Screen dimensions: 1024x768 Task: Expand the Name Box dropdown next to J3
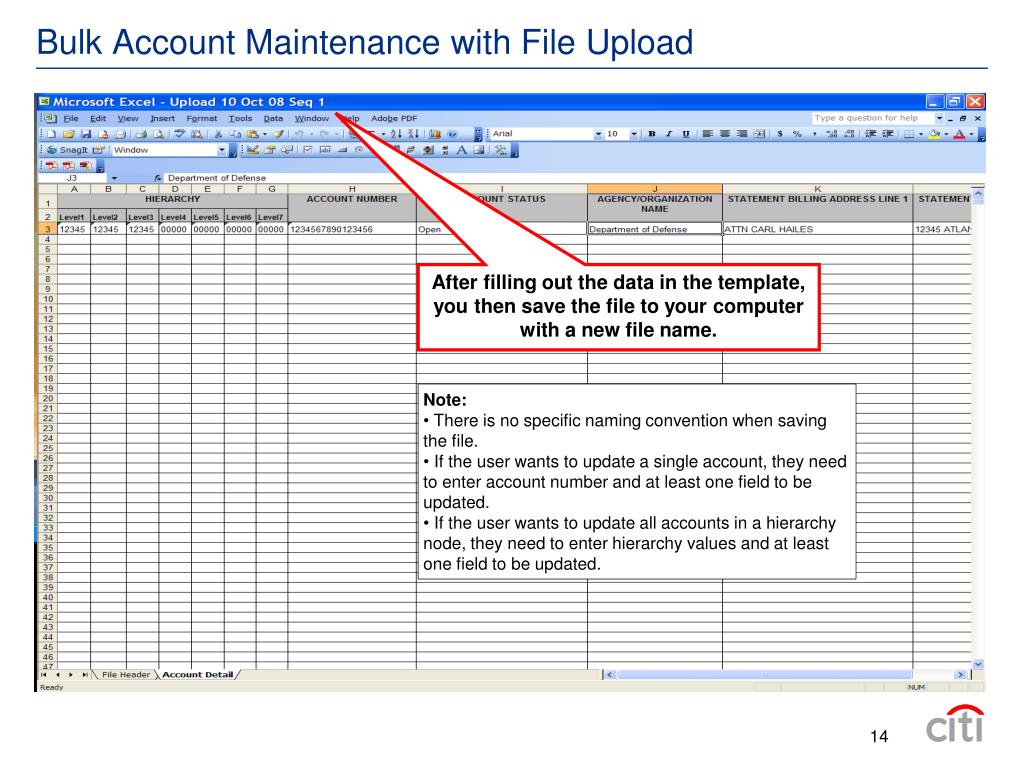pos(114,178)
